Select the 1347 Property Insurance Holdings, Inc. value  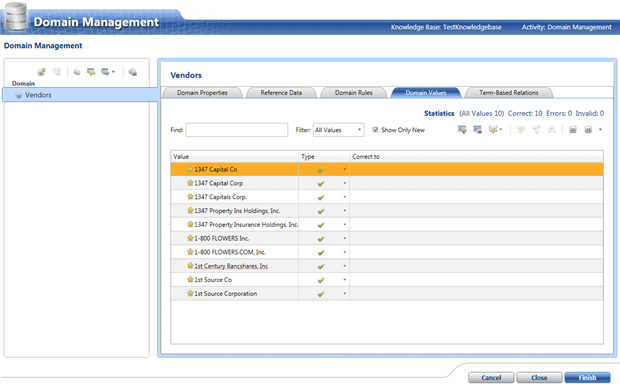[246, 225]
